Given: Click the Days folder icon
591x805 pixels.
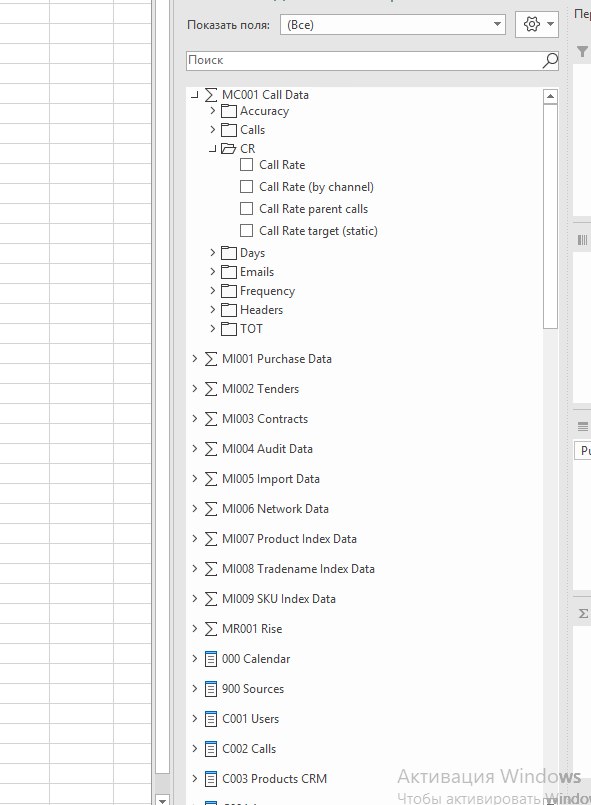Looking at the screenshot, I should click(228, 253).
